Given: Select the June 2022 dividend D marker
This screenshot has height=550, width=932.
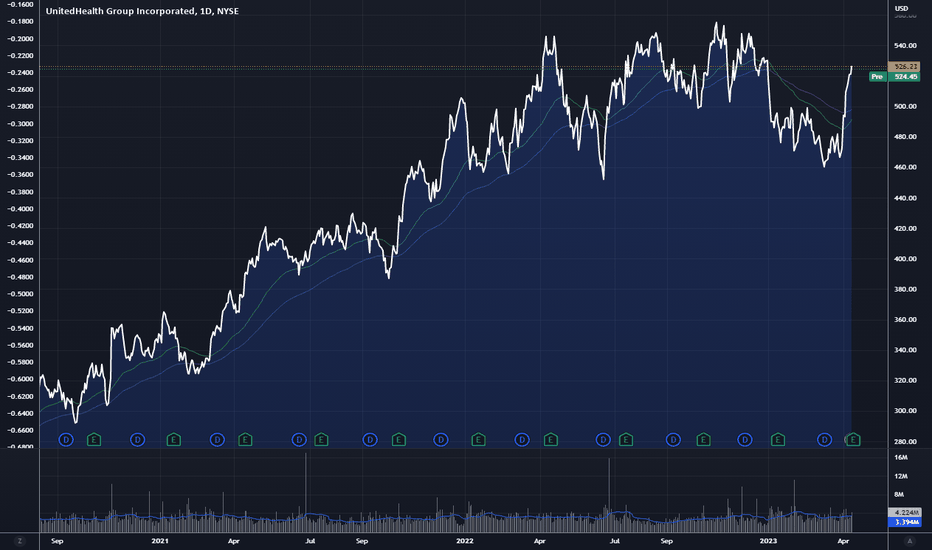Looking at the screenshot, I should [x=603, y=440].
